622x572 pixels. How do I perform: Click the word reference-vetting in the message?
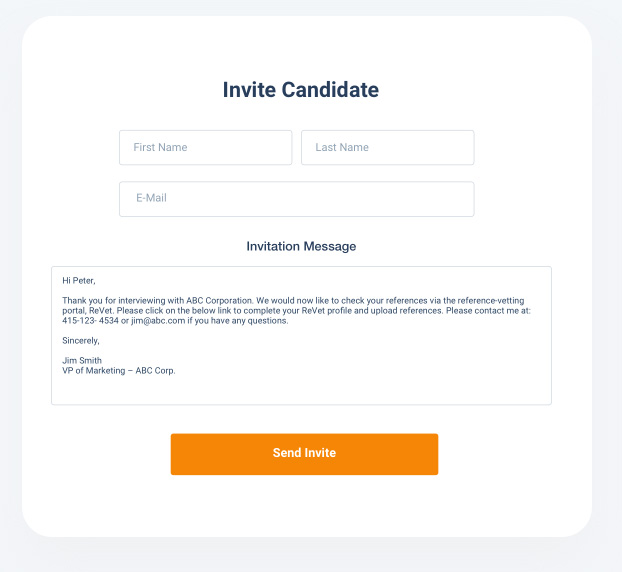[x=490, y=301]
